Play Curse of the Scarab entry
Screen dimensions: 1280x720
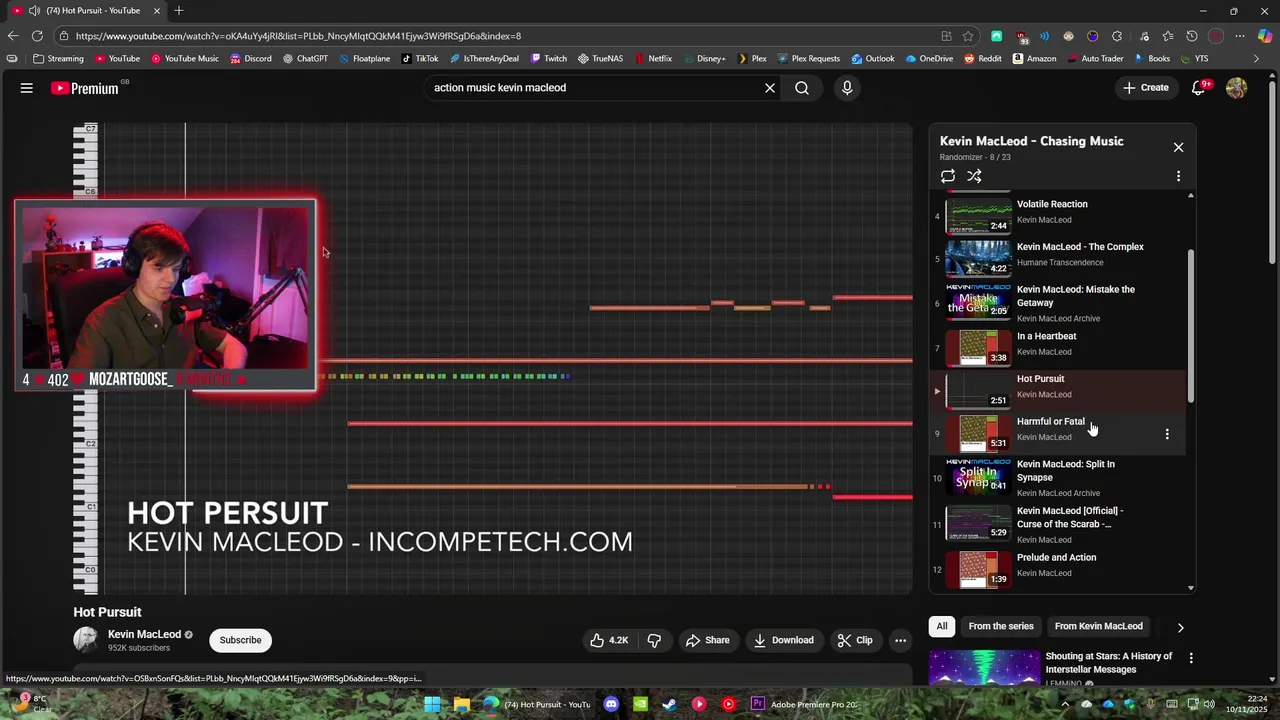click(x=1058, y=524)
